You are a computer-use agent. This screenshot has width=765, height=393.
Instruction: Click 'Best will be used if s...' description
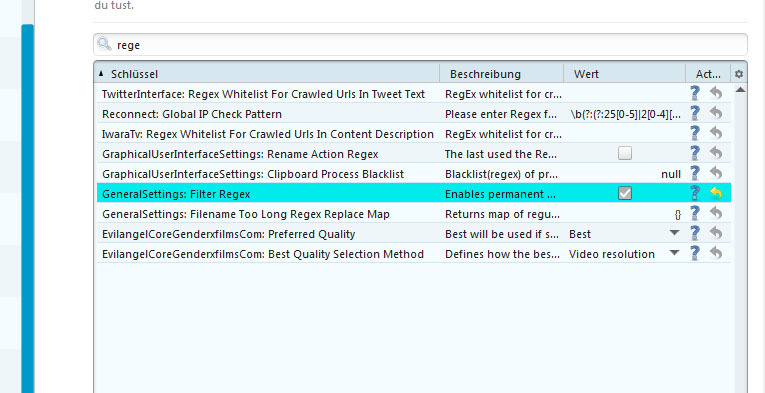coord(502,234)
